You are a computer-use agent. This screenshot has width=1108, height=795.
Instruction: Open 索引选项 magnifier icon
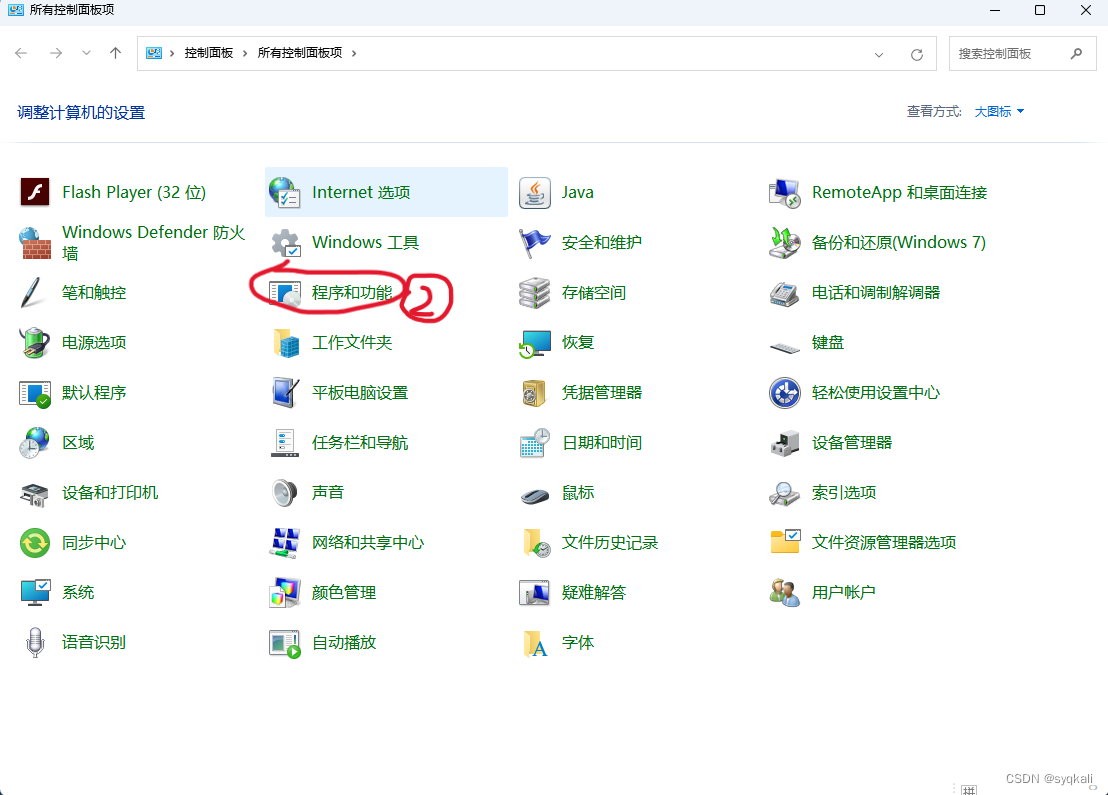(784, 493)
